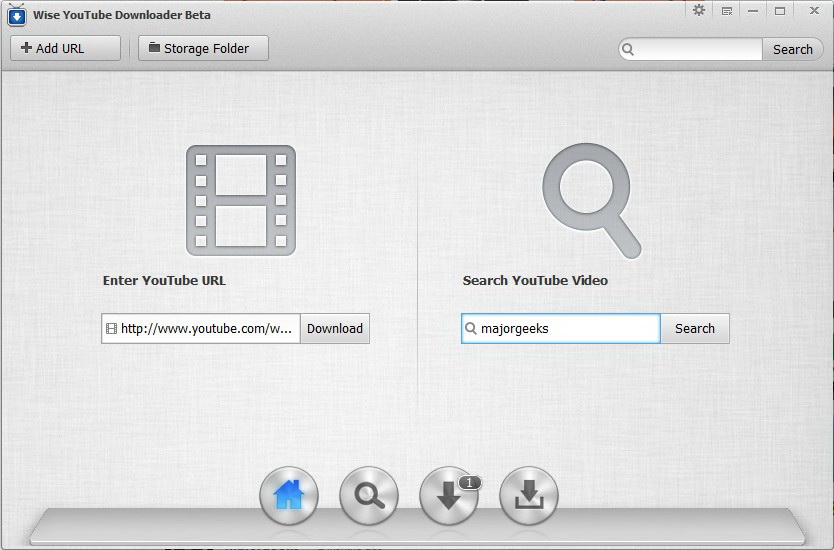The image size is (834, 550).
Task: Focus the YouTube URL input field
Action: (201, 328)
